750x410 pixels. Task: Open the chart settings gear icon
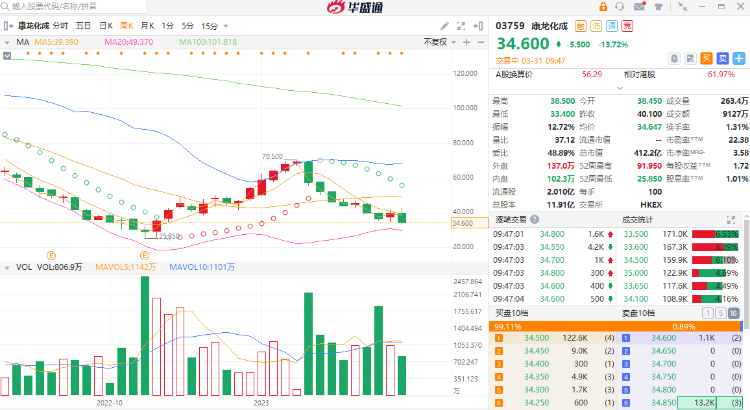pyautogui.click(x=474, y=25)
